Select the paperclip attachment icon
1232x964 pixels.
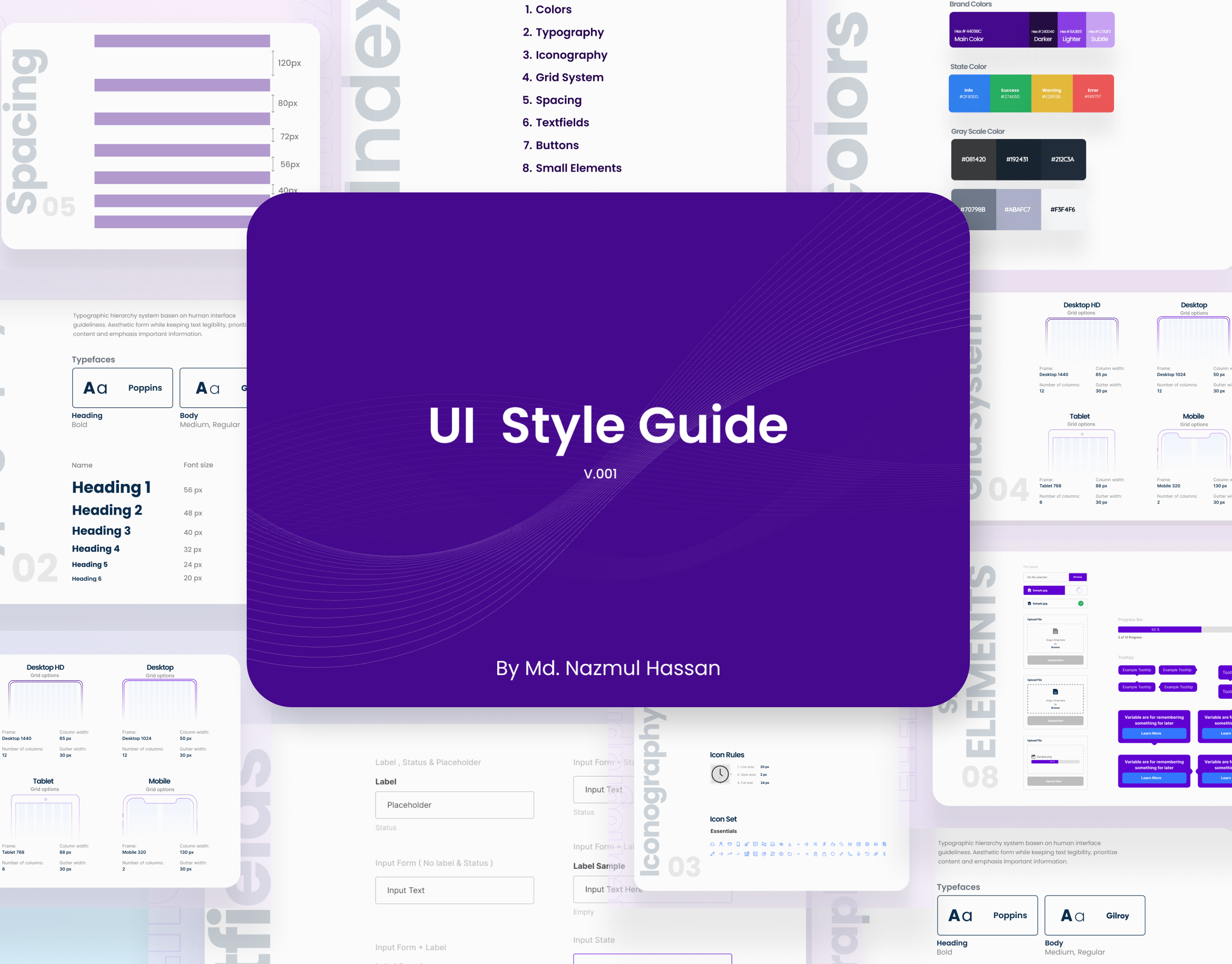(876, 854)
